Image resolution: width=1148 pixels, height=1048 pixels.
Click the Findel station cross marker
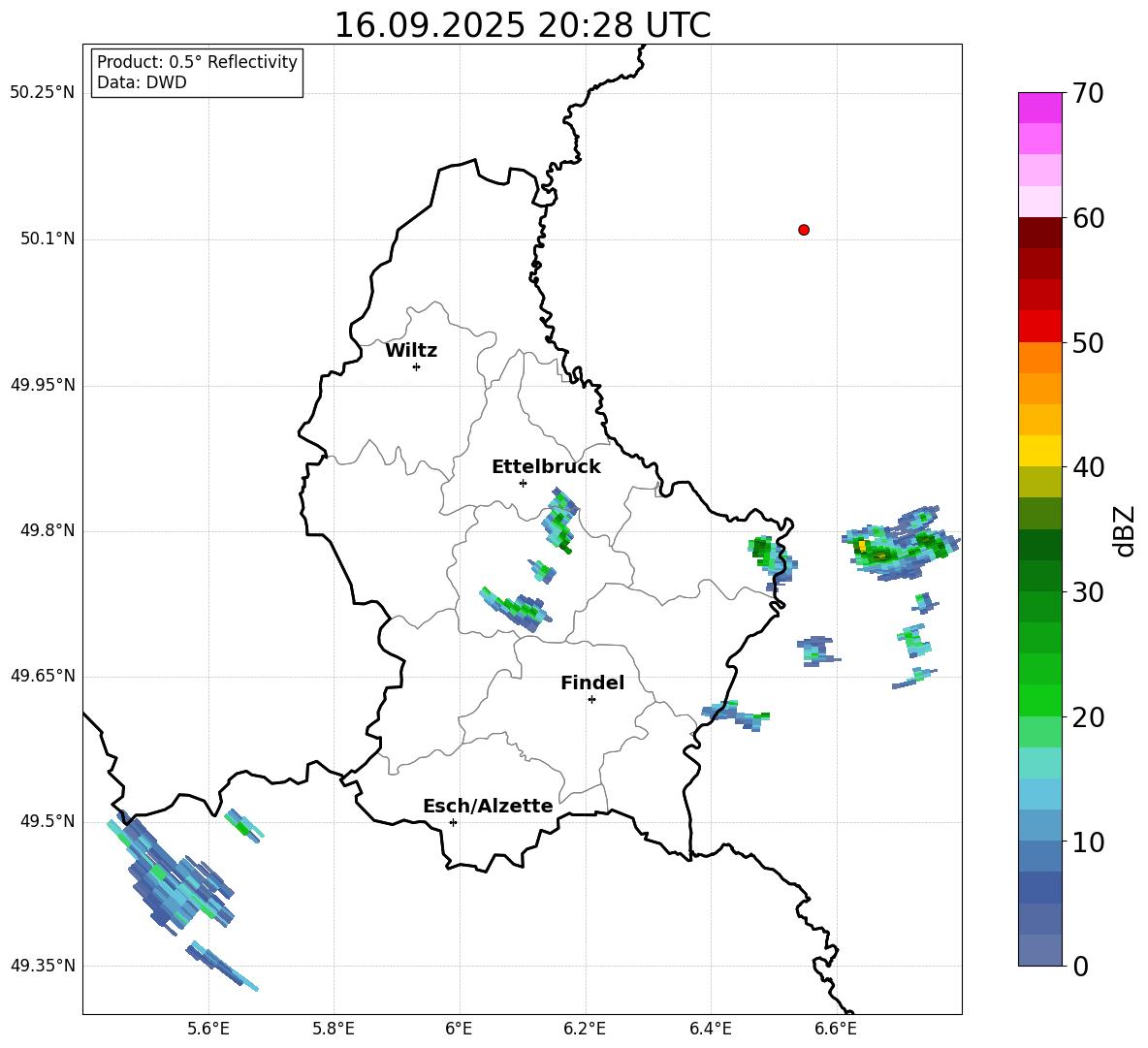click(591, 700)
